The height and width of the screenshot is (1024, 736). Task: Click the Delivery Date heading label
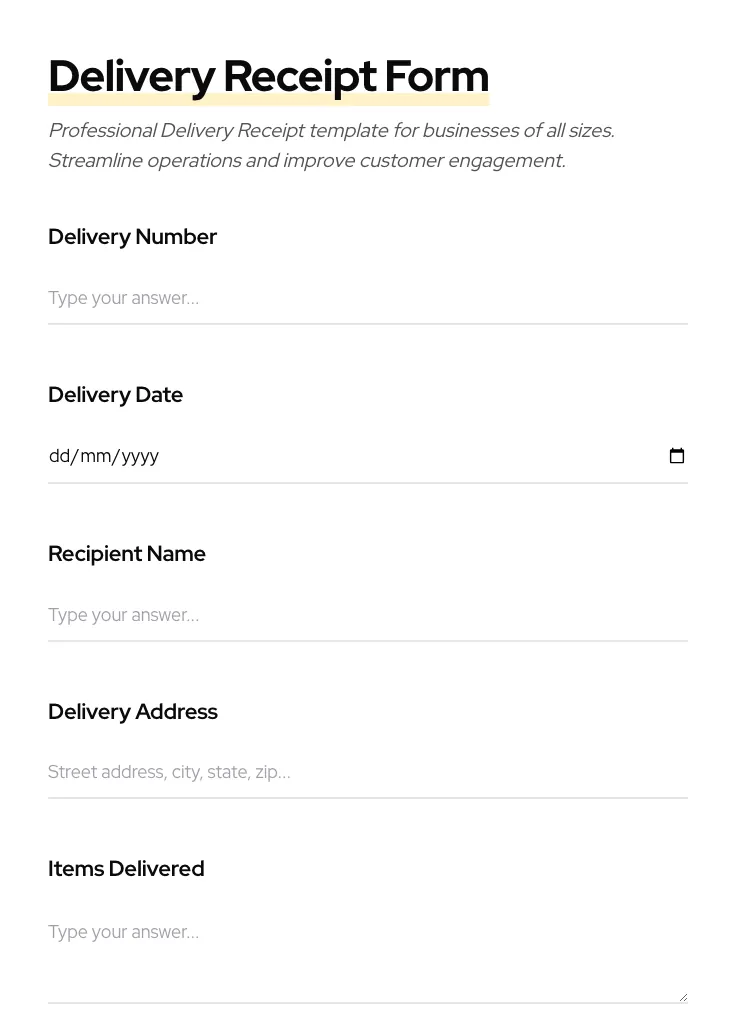pyautogui.click(x=115, y=394)
